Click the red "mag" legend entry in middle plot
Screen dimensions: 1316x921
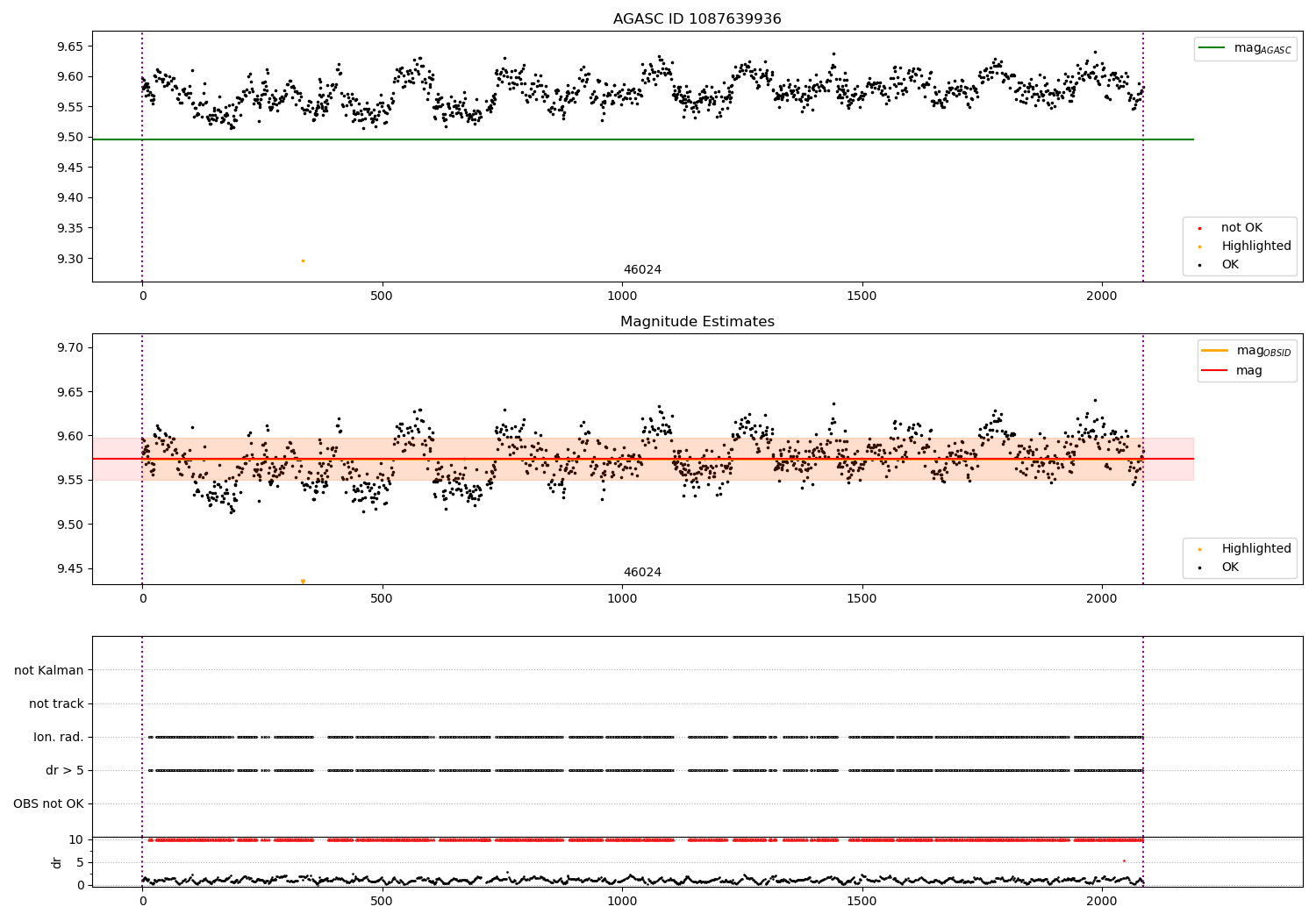pos(1232,371)
